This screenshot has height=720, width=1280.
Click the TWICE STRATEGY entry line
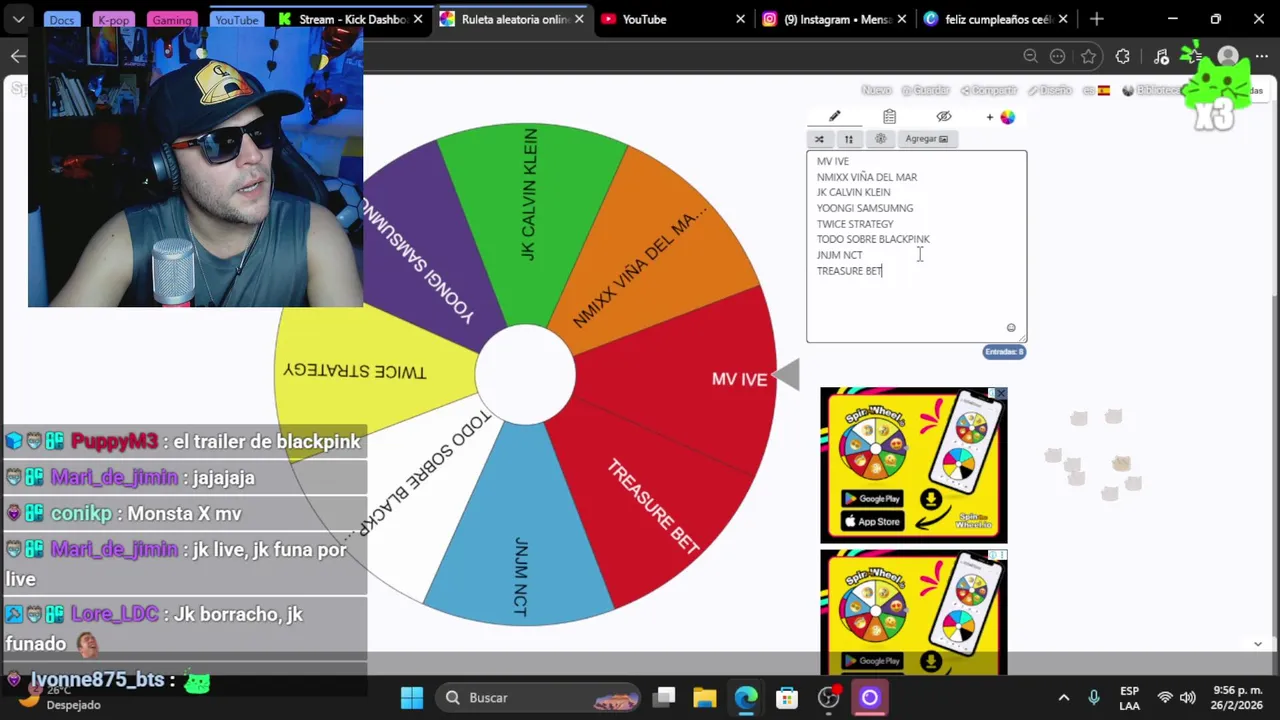tap(855, 224)
